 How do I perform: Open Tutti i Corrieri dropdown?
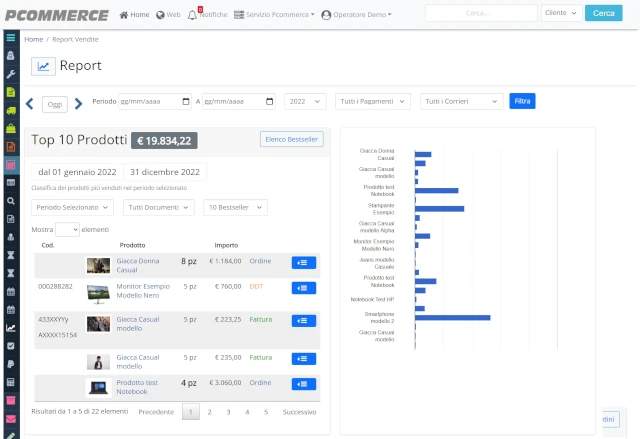point(461,102)
